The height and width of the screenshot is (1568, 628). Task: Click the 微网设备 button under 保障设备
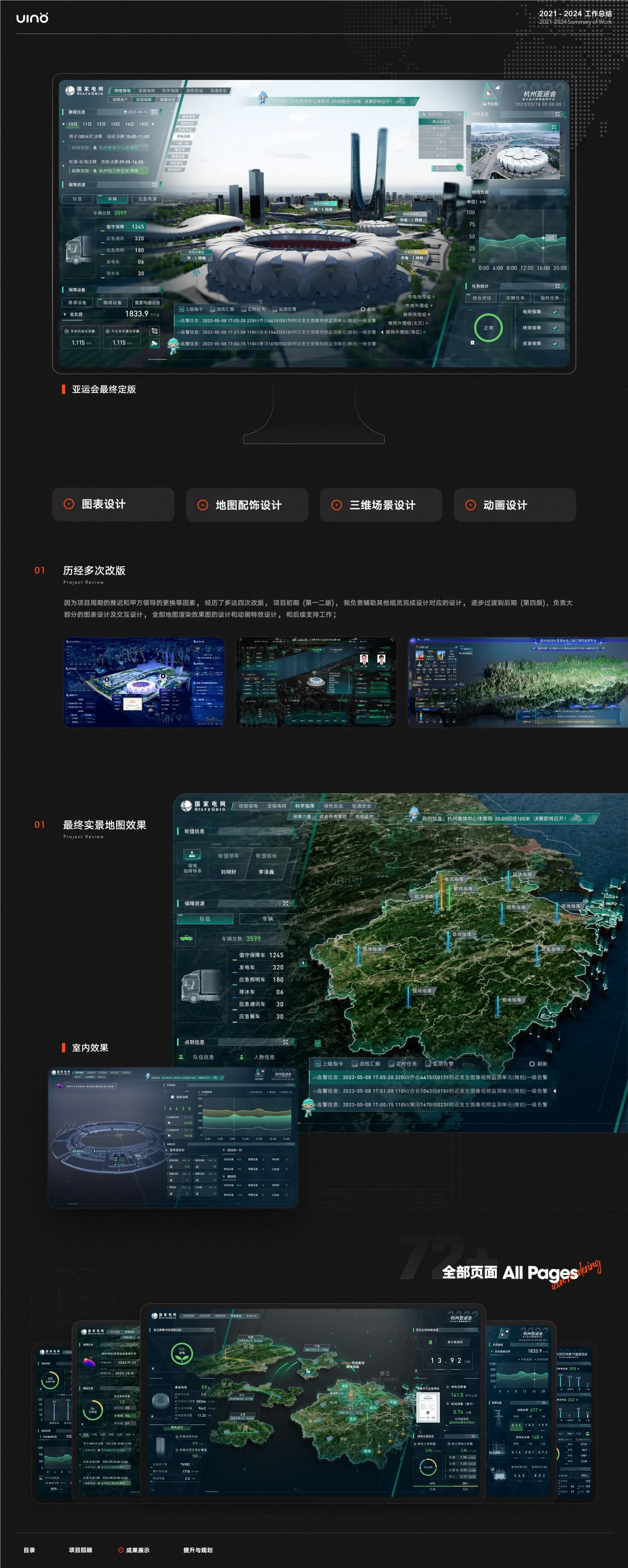tap(112, 303)
